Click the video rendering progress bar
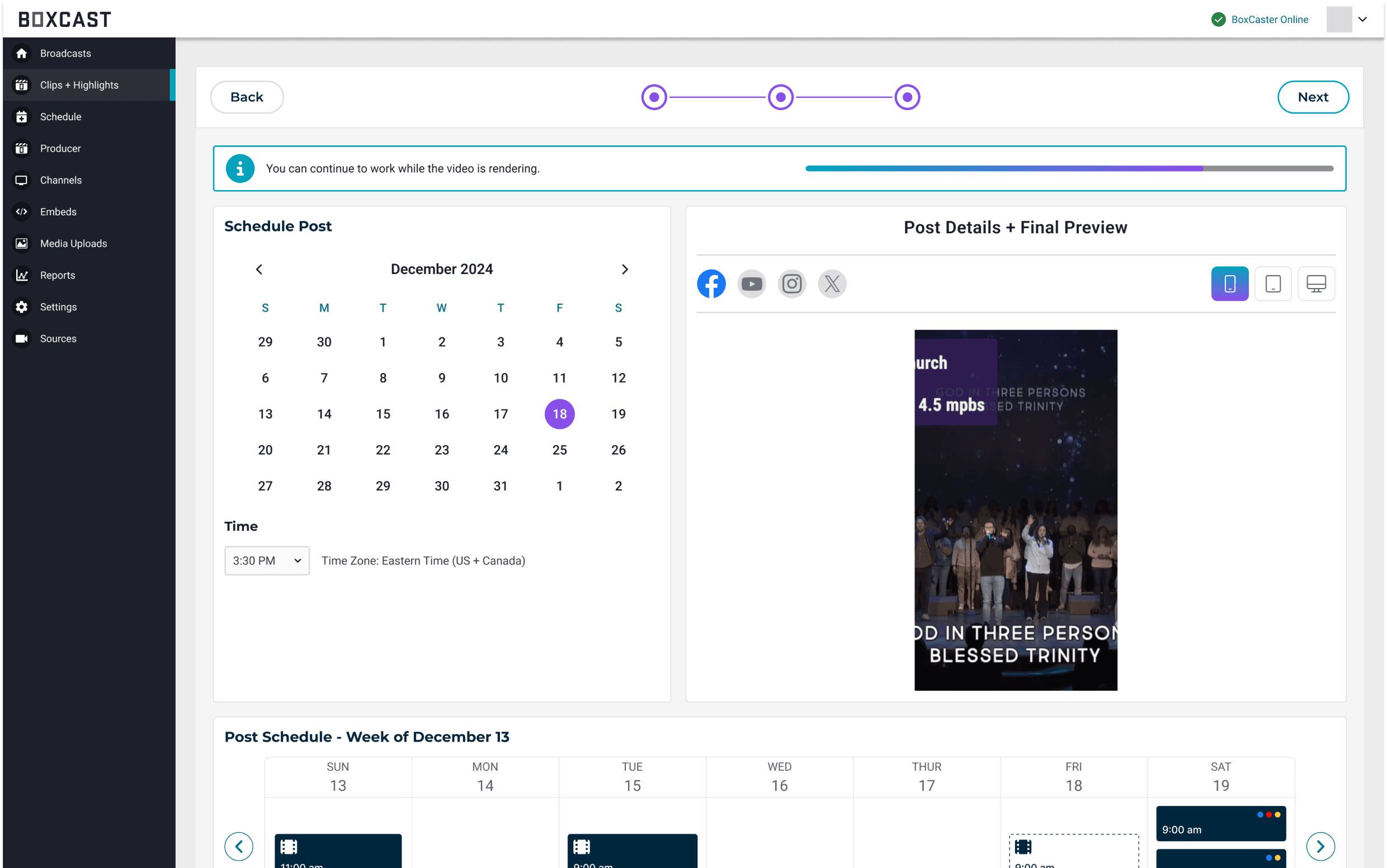The image size is (1387, 868). [x=1069, y=168]
